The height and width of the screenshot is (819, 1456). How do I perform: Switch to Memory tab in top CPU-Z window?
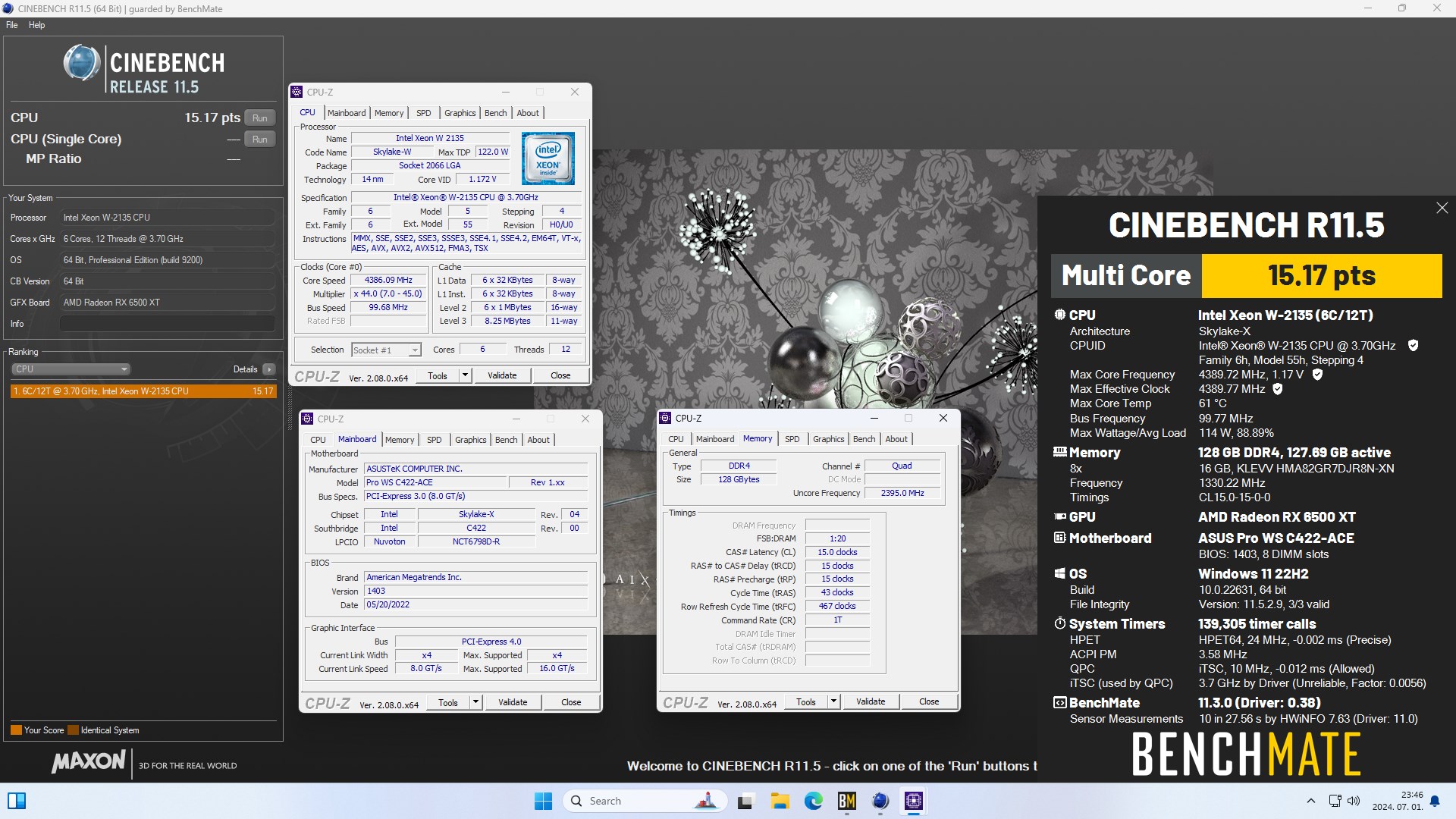(x=389, y=113)
